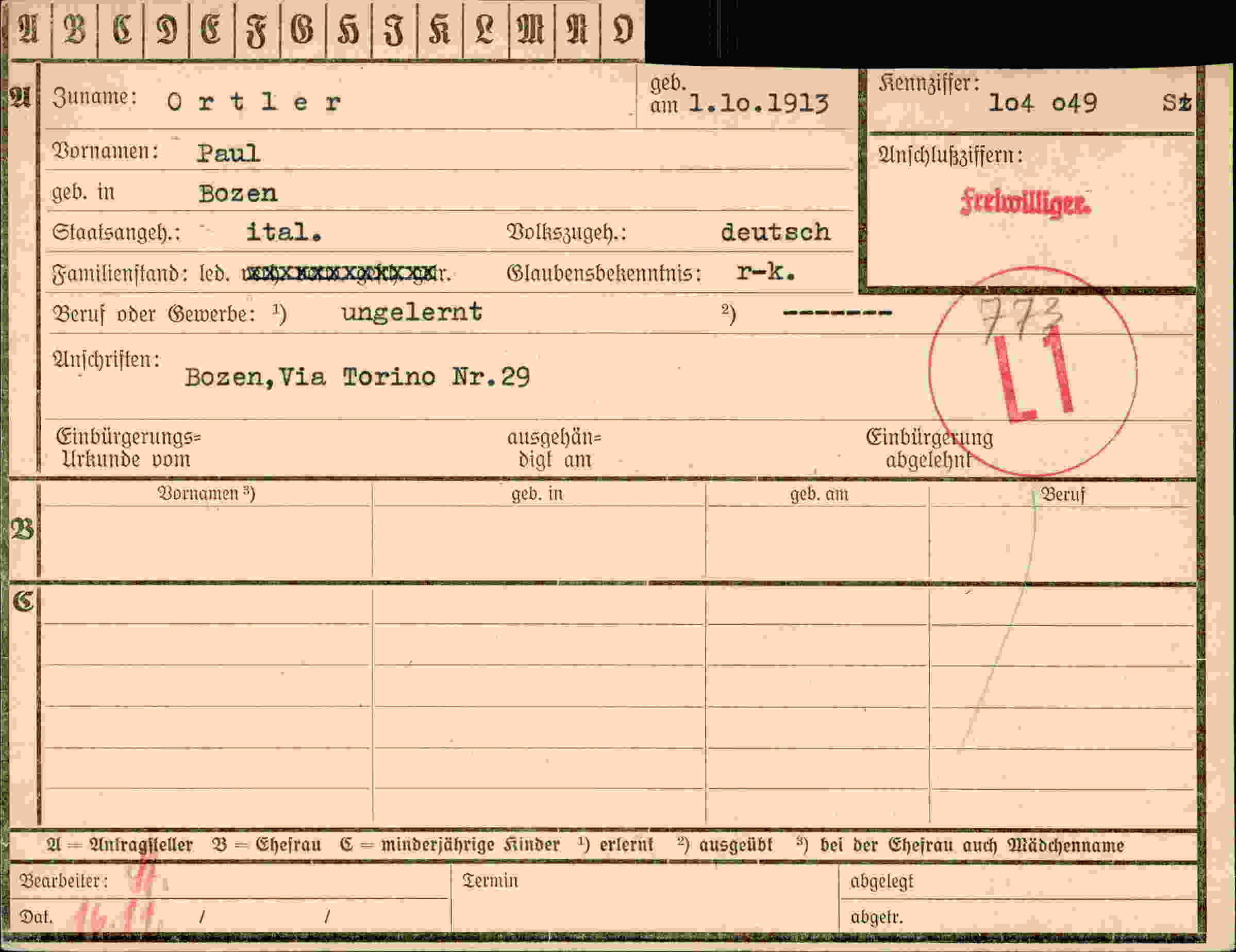The width and height of the screenshot is (1236, 952).
Task: Select index tab letter L
Action: [486, 29]
